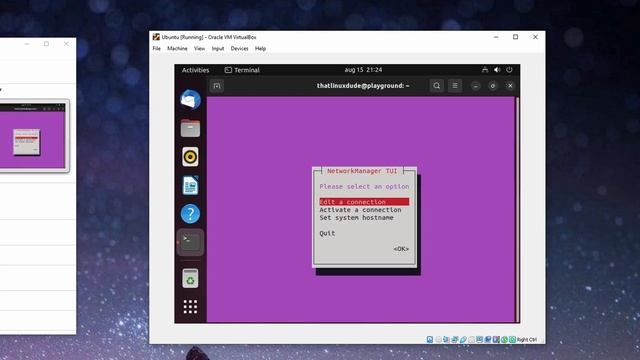This screenshot has height=360, width=640.
Task: Click the optical drive status icon
Action: [438, 340]
